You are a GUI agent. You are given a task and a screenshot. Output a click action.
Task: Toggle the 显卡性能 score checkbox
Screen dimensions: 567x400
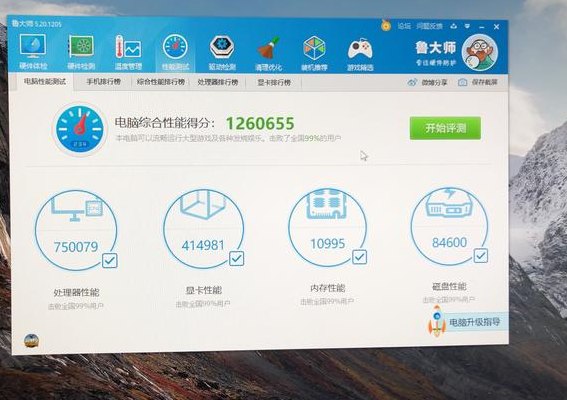pyautogui.click(x=236, y=259)
